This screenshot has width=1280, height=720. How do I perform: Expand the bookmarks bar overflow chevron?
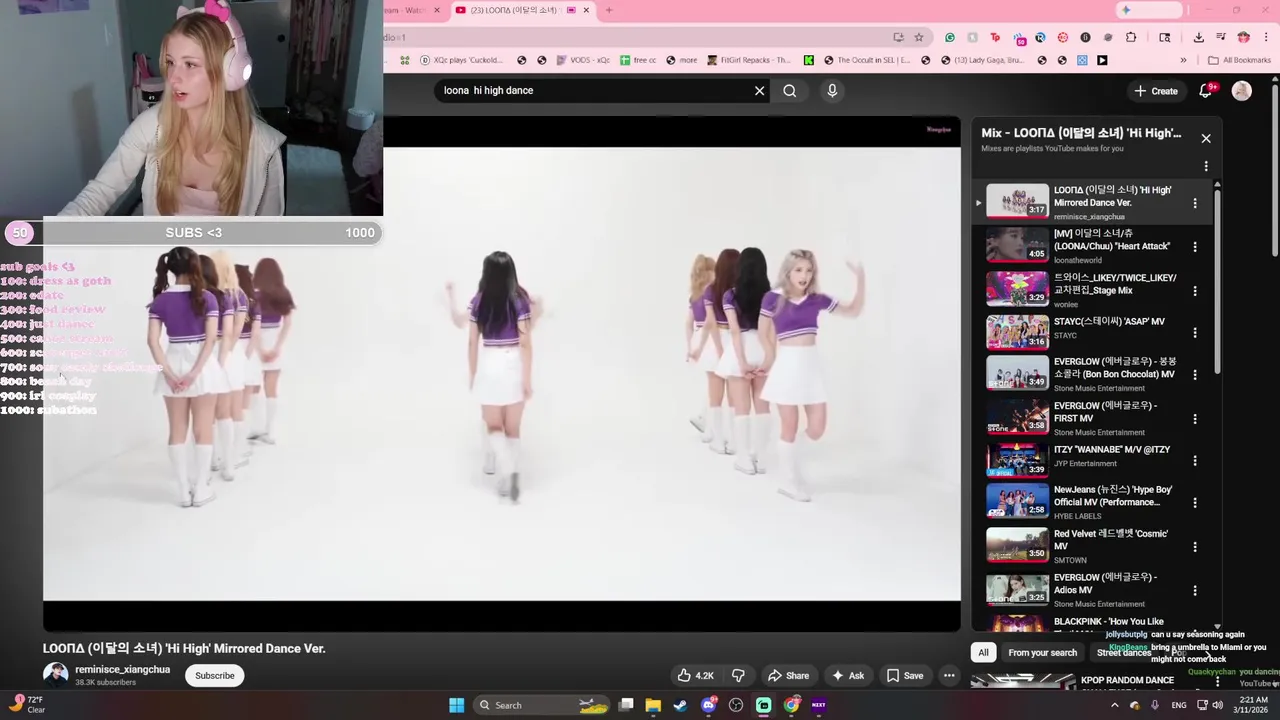point(1183,60)
